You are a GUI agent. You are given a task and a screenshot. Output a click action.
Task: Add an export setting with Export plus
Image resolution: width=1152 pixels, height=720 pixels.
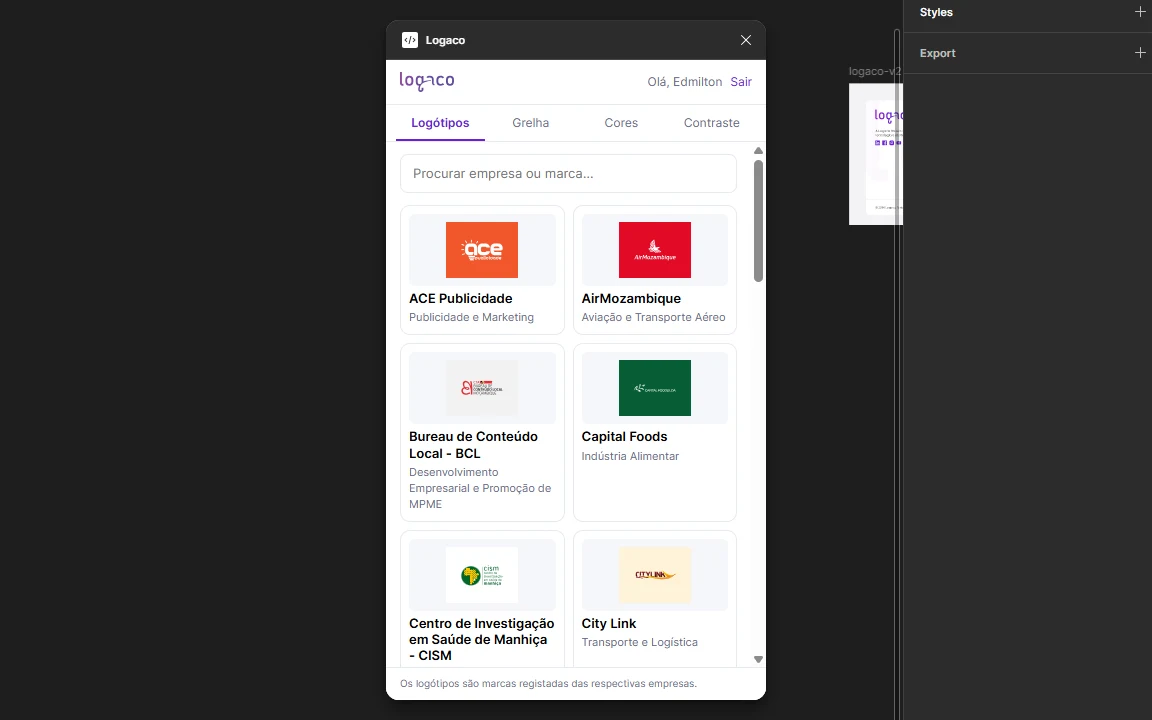click(1140, 53)
